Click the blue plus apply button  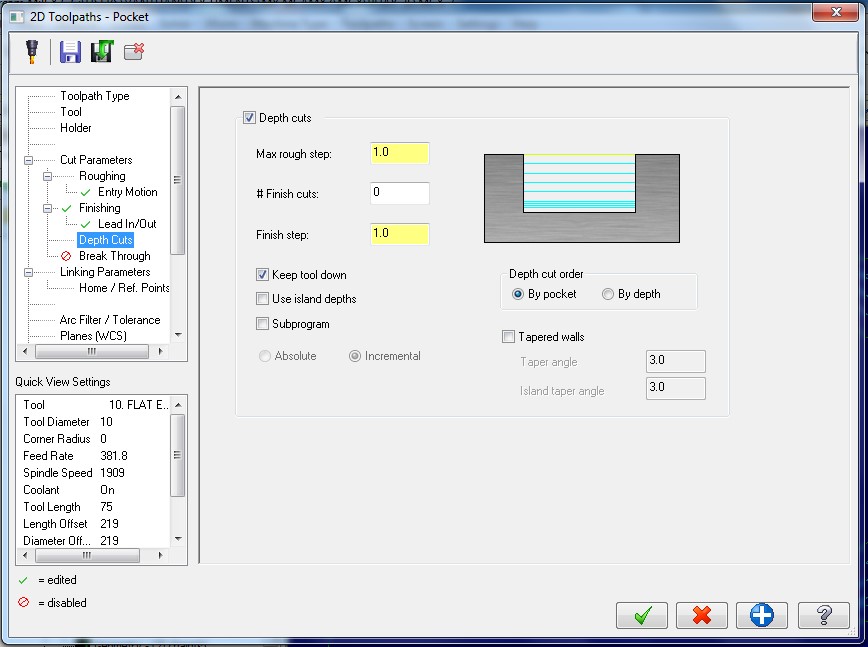pos(762,615)
